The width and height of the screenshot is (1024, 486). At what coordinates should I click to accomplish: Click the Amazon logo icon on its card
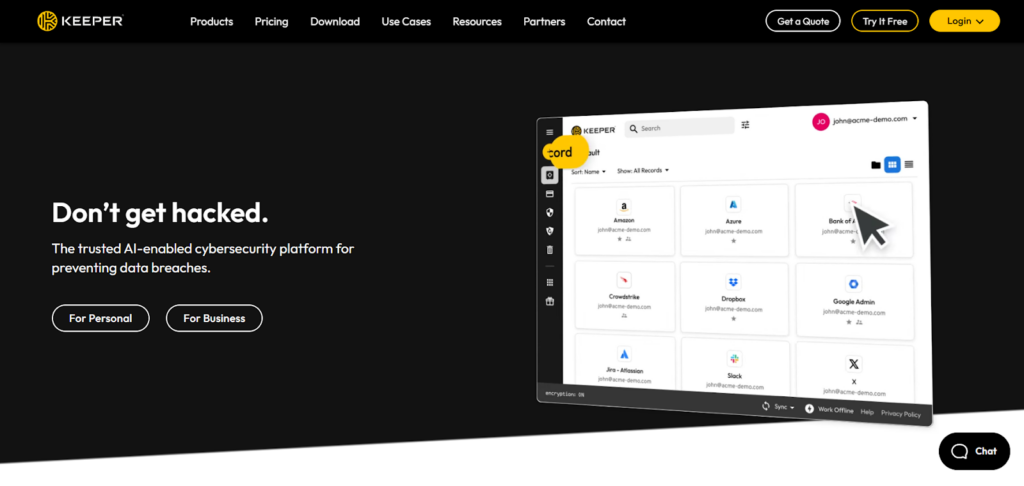pyautogui.click(x=624, y=207)
